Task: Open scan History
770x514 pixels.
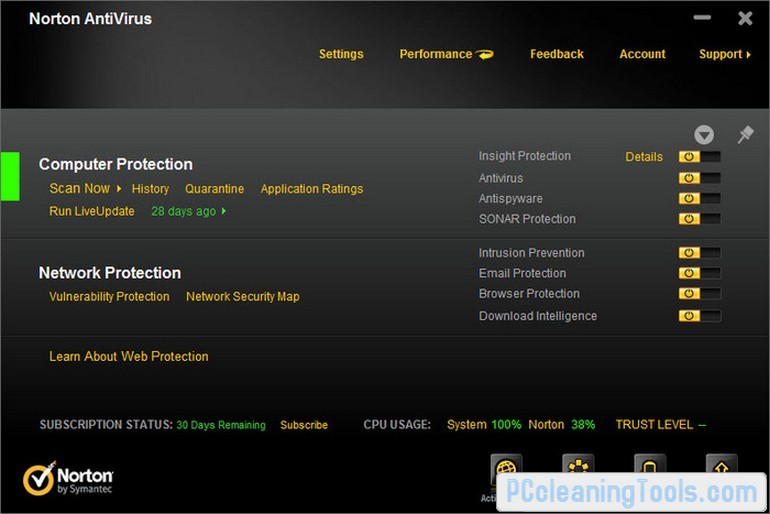Action: (x=150, y=189)
